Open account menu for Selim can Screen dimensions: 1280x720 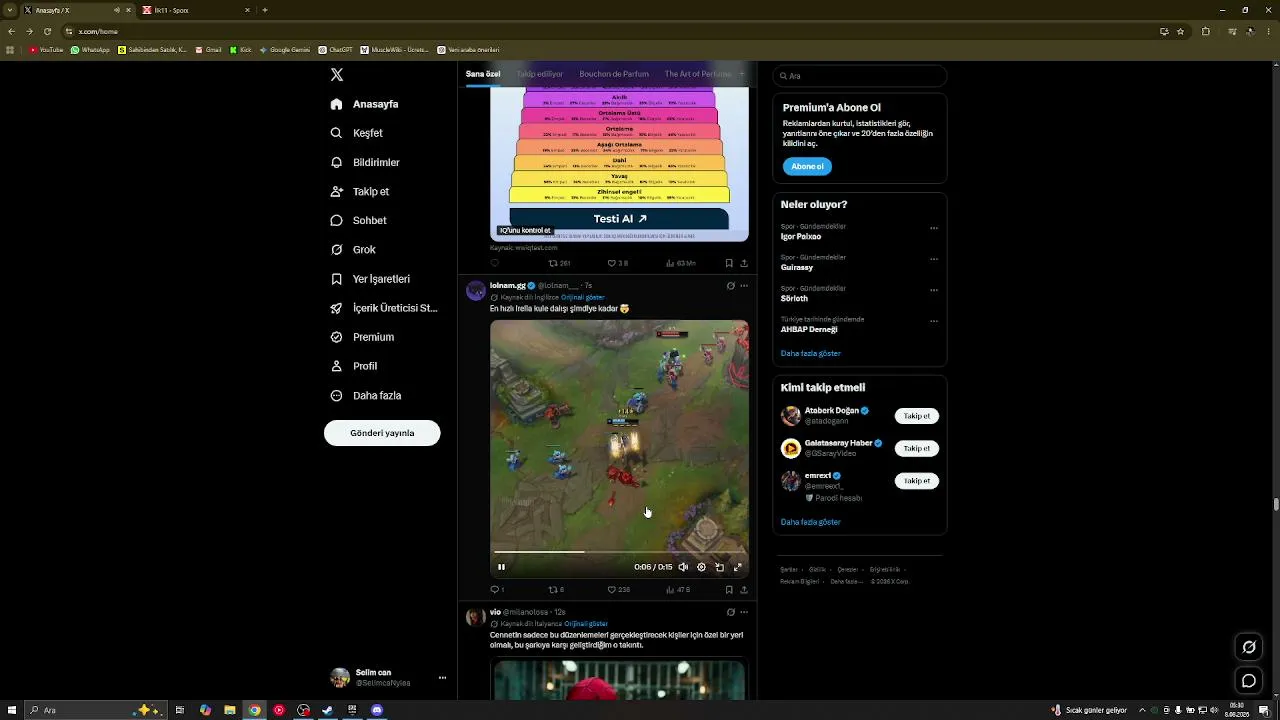coord(388,678)
